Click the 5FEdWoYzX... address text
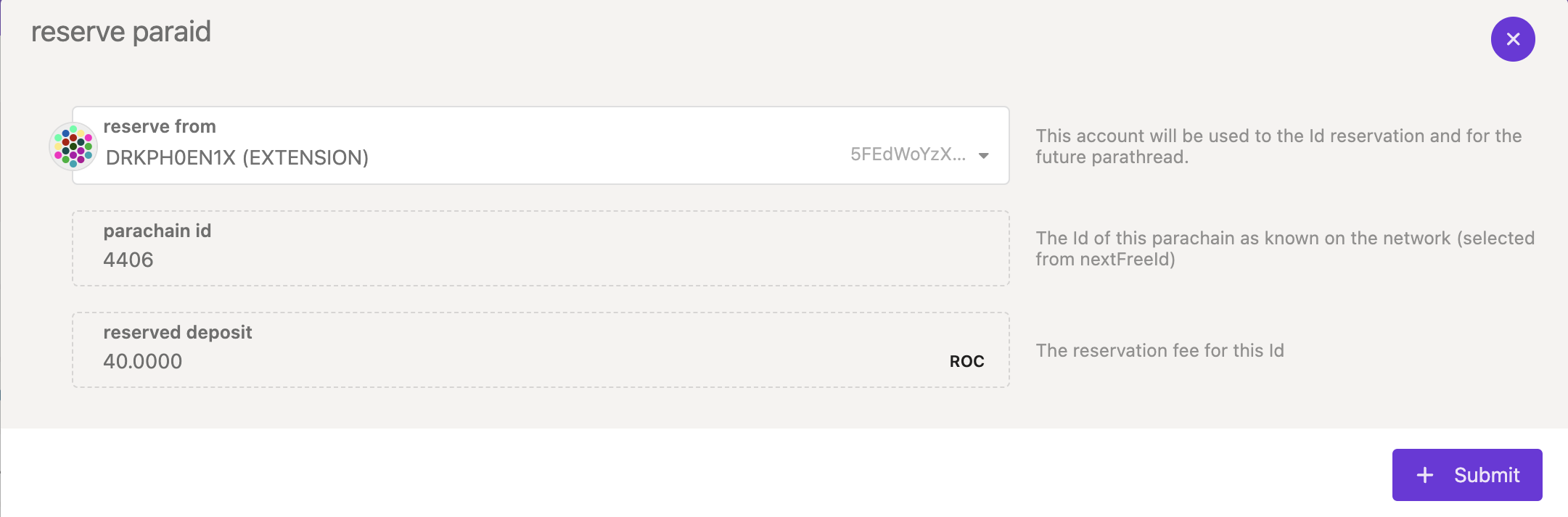The height and width of the screenshot is (517, 1568). point(907,154)
